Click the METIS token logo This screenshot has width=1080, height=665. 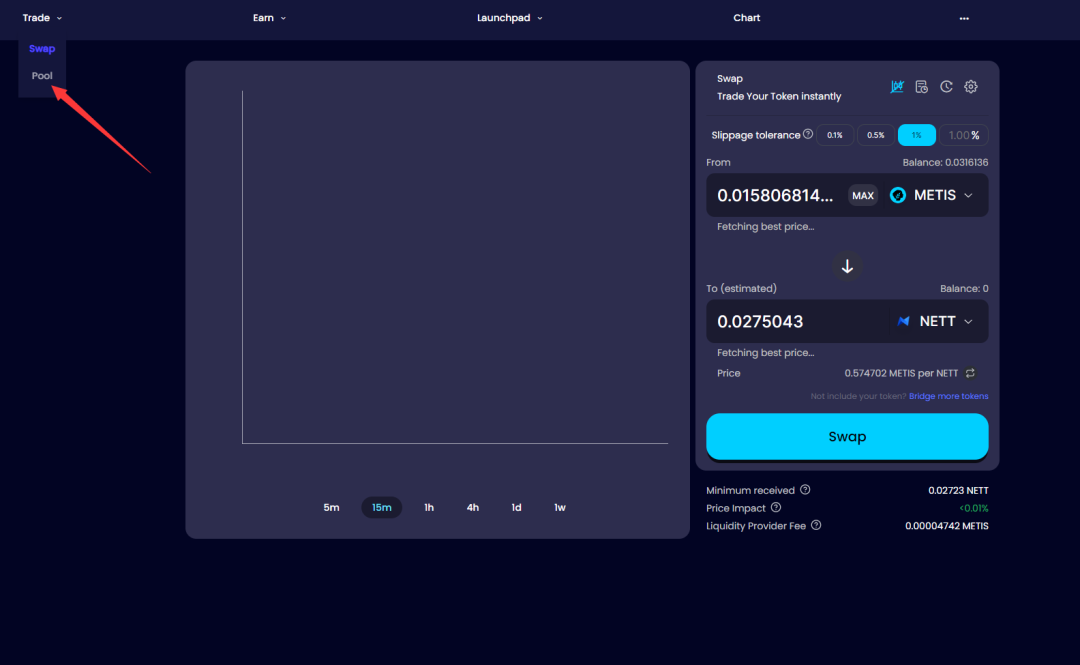pyautogui.click(x=897, y=195)
